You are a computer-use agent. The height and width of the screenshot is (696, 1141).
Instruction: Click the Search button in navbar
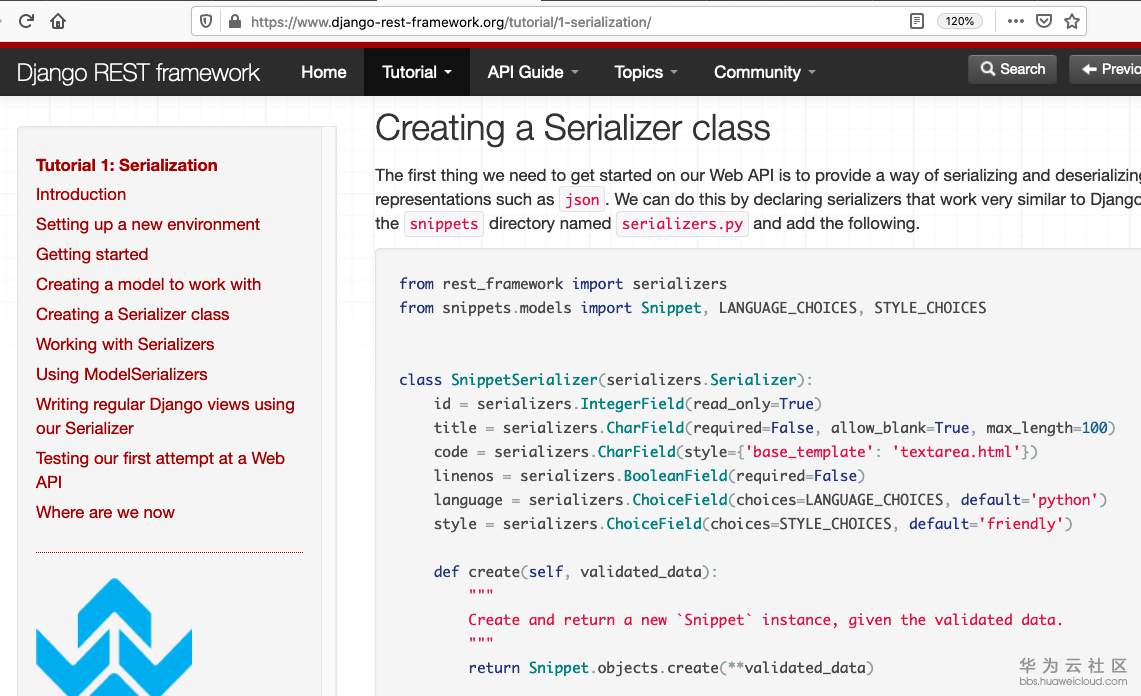pos(1012,69)
